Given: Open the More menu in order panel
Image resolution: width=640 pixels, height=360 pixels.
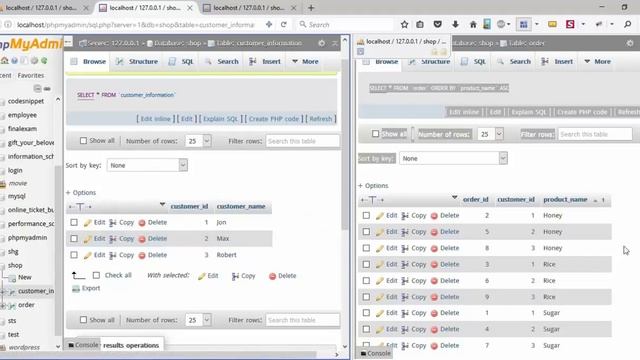Looking at the screenshot, I should click(598, 62).
